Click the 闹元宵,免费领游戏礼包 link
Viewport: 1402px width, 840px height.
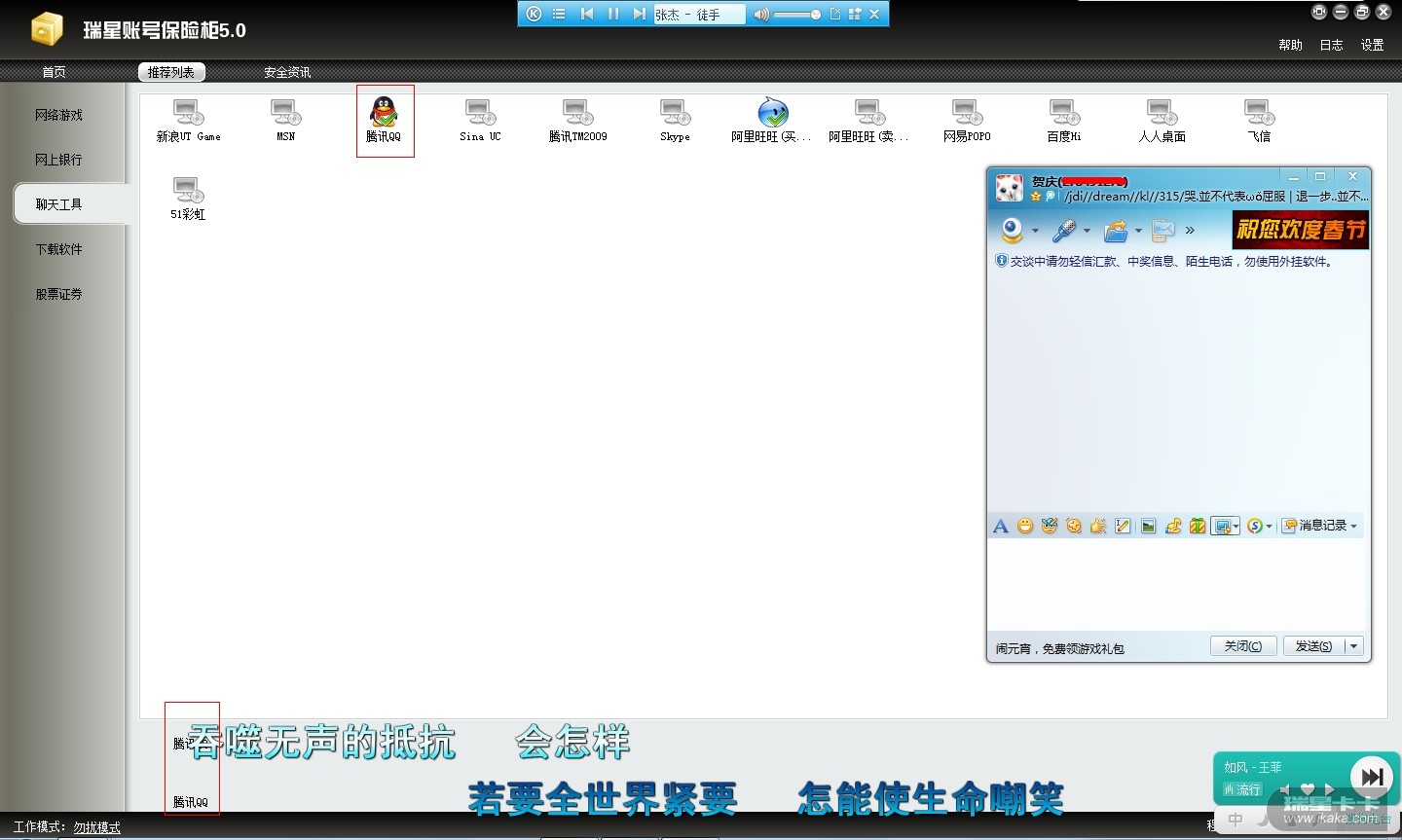coord(1059,648)
